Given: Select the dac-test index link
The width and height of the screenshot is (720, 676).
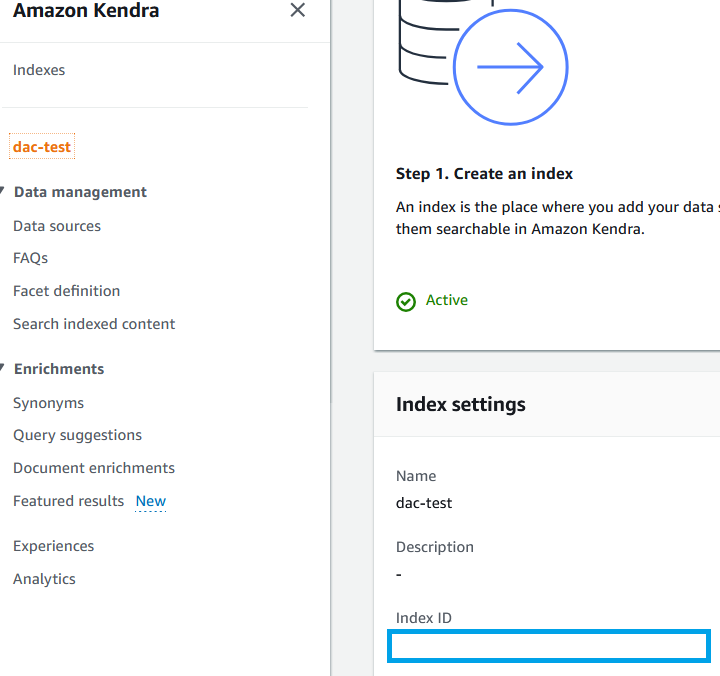Looking at the screenshot, I should [42, 147].
